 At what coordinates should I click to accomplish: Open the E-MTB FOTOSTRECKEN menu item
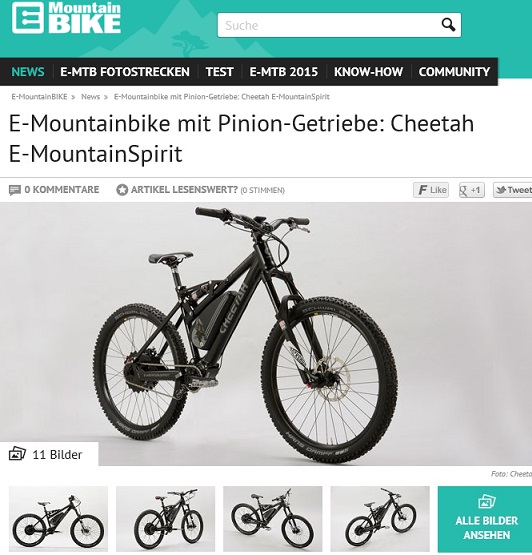[x=125, y=72]
